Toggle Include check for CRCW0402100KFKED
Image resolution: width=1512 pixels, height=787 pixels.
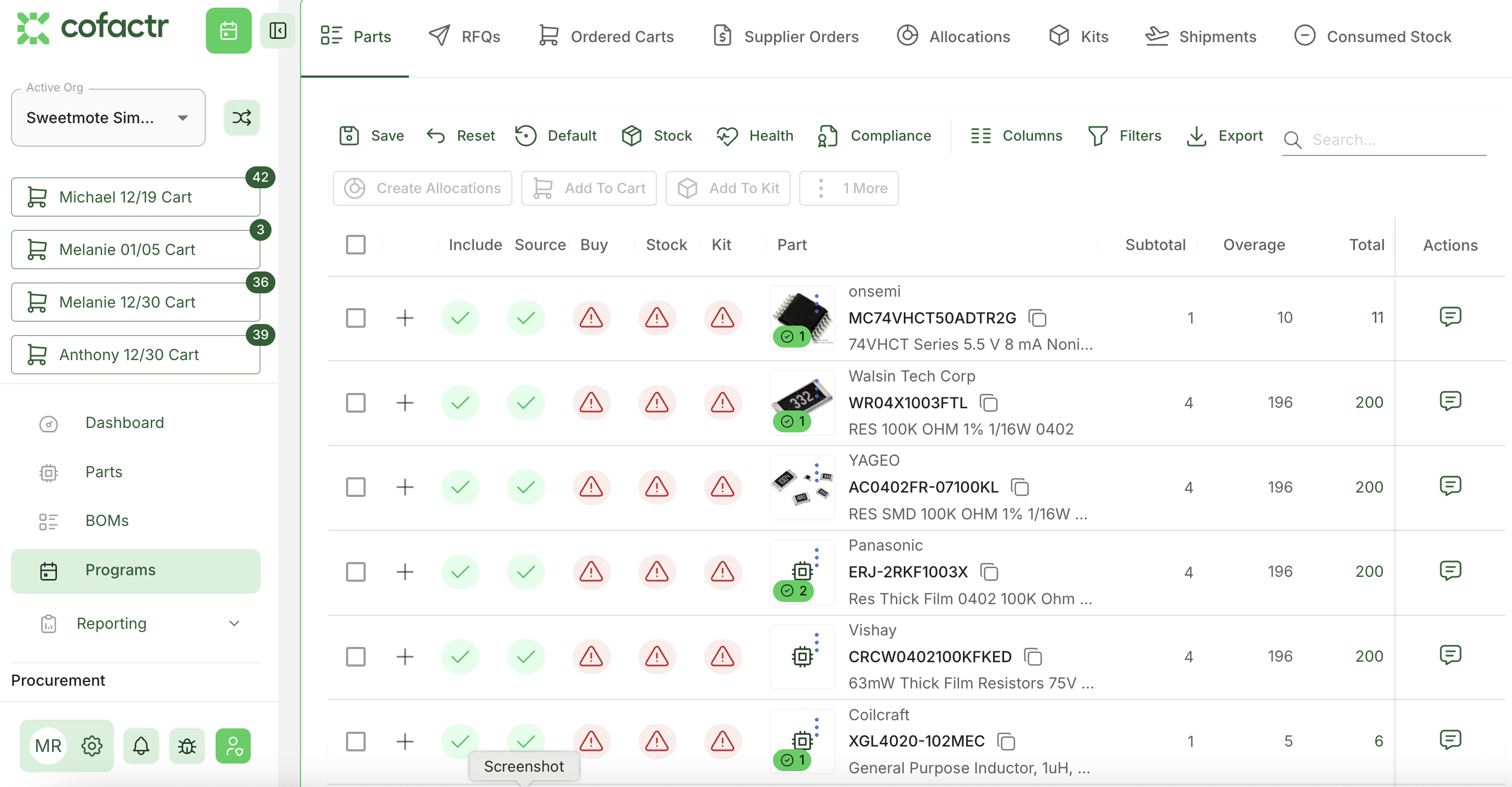click(460, 657)
